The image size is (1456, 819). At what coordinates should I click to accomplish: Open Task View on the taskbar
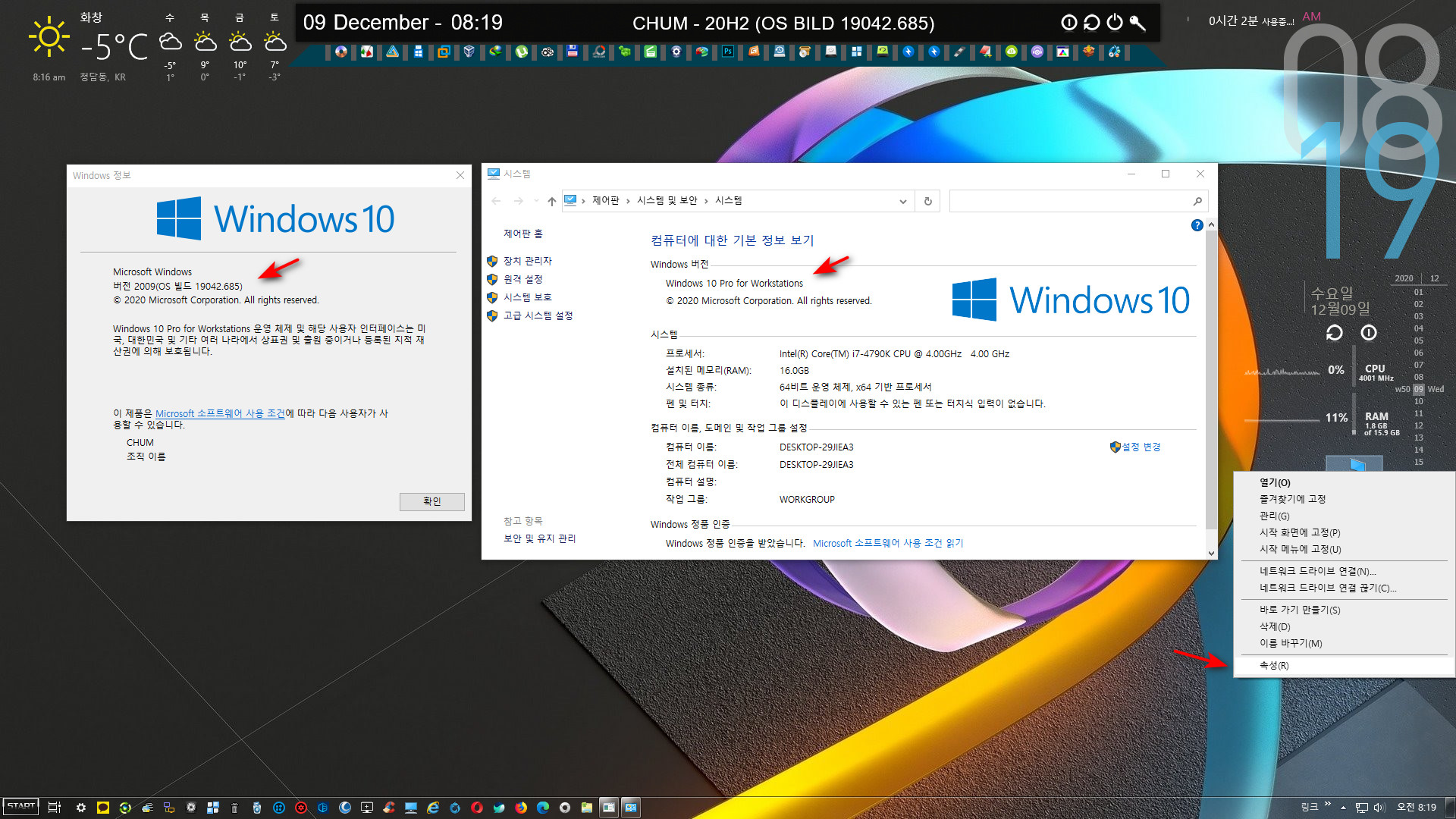pos(54,808)
